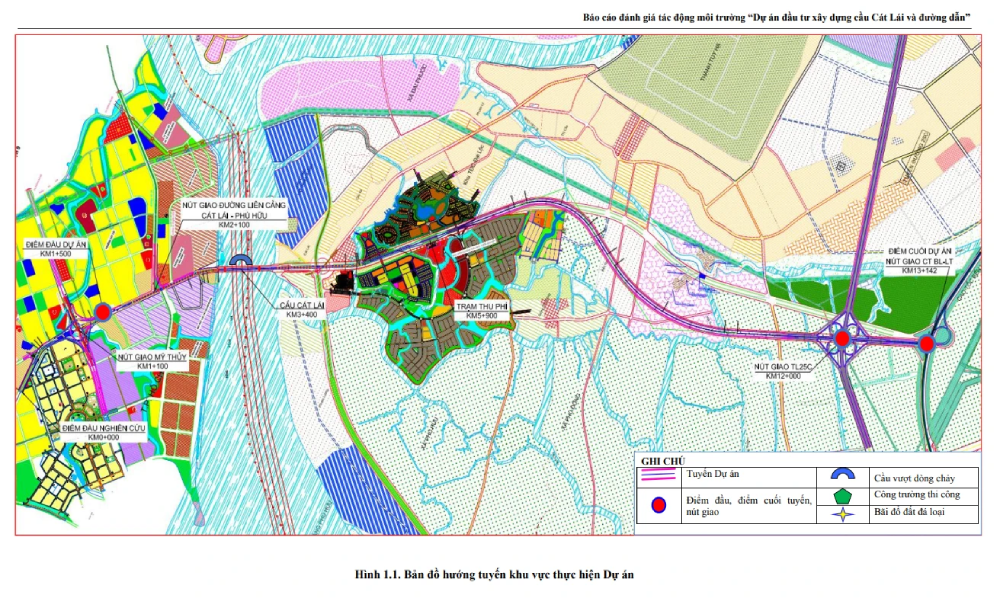The width and height of the screenshot is (1000, 598).
Task: Click the red end-point marker on far right
Action: (927, 343)
